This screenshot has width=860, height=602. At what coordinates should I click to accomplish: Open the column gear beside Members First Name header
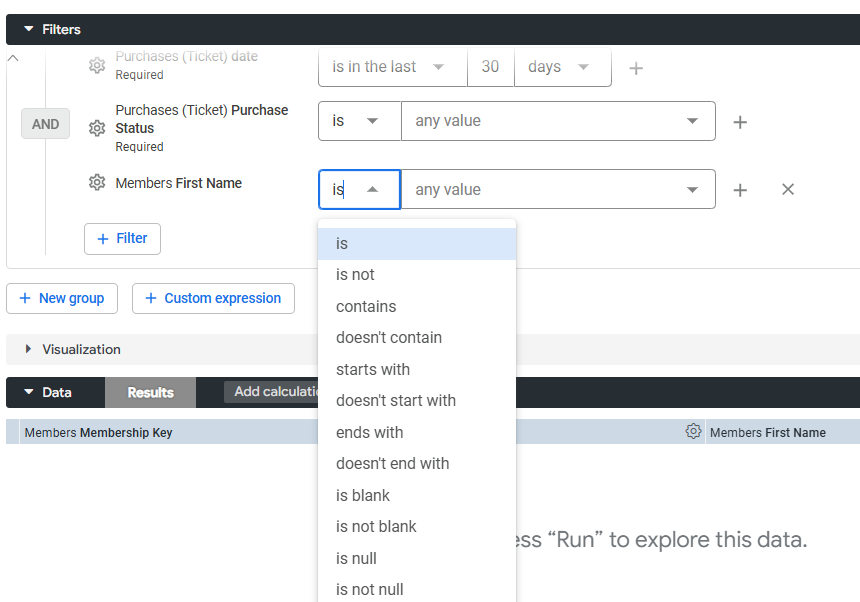click(693, 431)
